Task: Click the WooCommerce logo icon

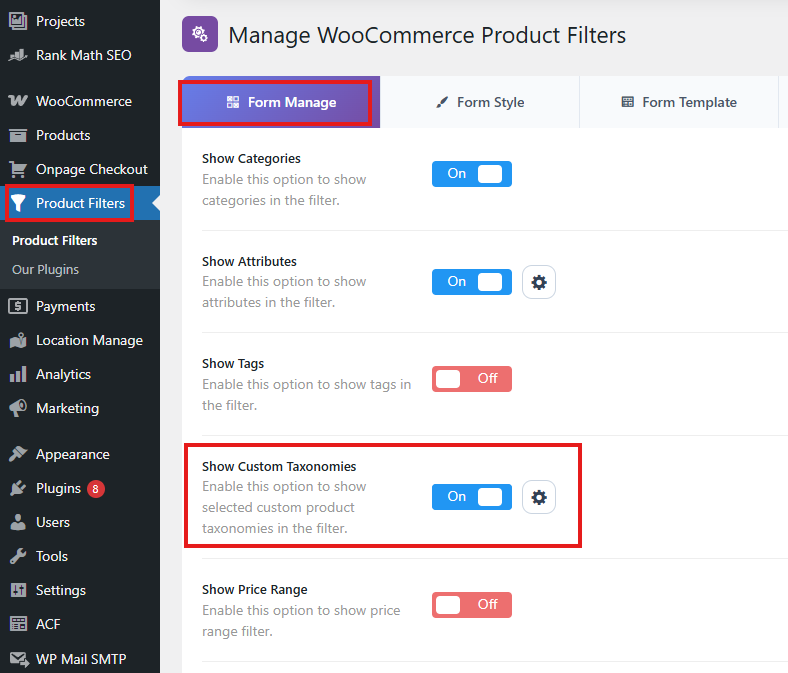Action: coord(18,101)
